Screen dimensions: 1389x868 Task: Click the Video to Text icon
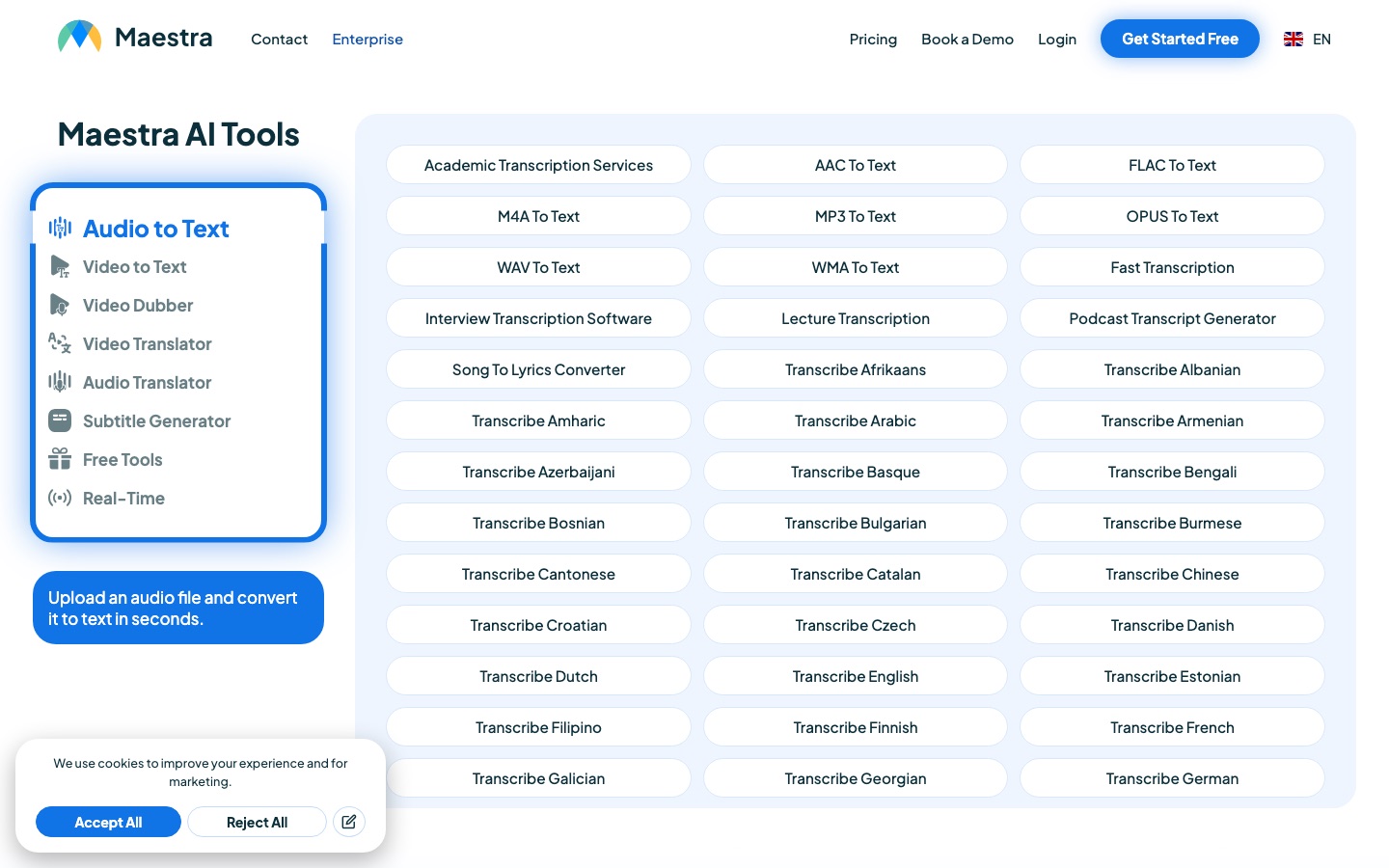coord(60,266)
